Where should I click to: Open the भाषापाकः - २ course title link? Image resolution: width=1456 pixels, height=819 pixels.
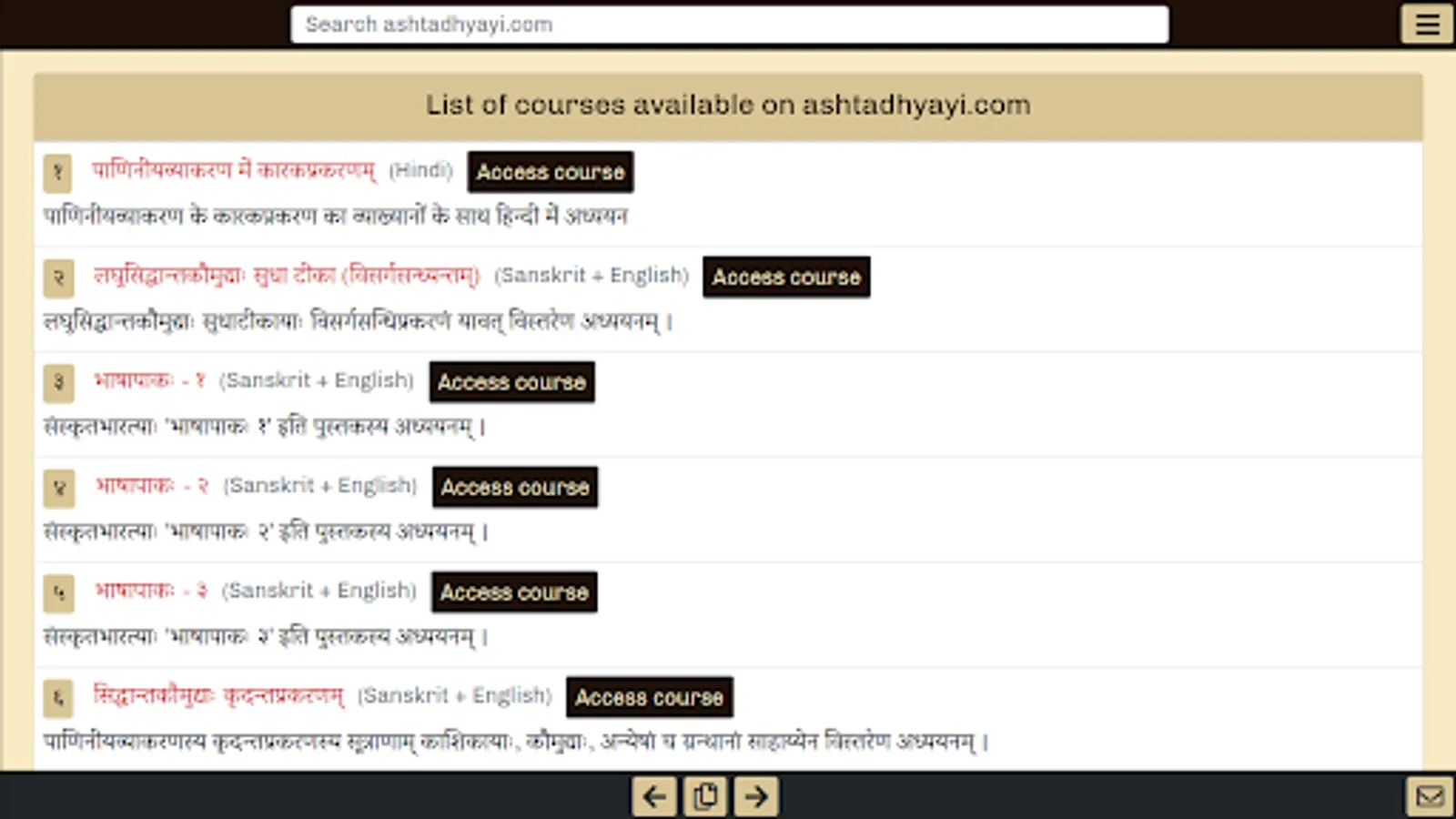[x=151, y=485]
